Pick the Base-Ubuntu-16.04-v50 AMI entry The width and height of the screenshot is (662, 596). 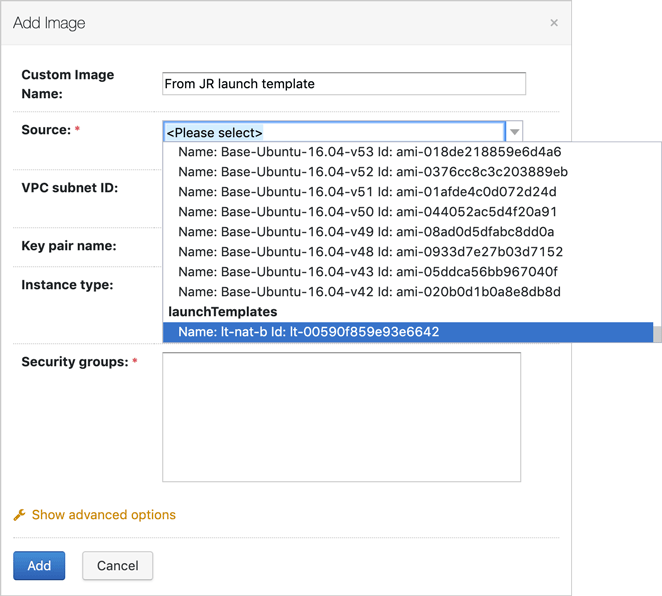click(x=367, y=212)
